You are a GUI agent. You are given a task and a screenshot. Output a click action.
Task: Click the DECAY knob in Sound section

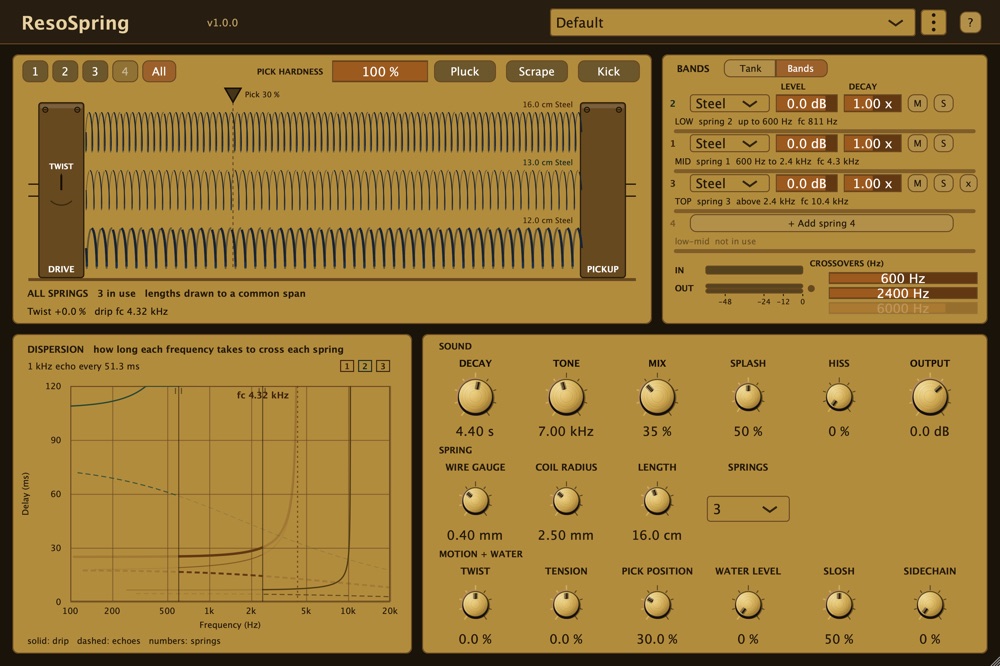point(475,397)
